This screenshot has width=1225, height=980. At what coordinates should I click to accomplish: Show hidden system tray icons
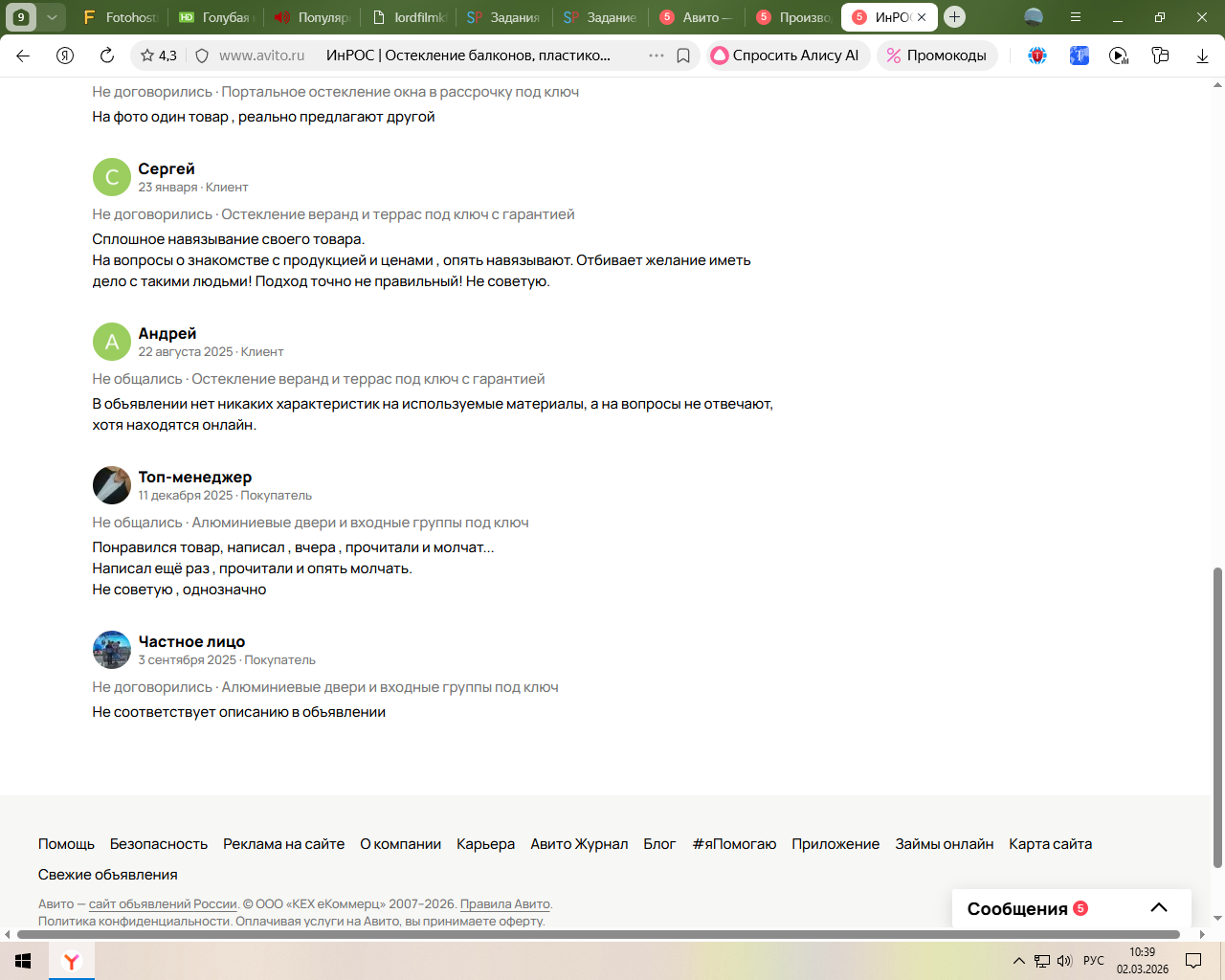1019,961
